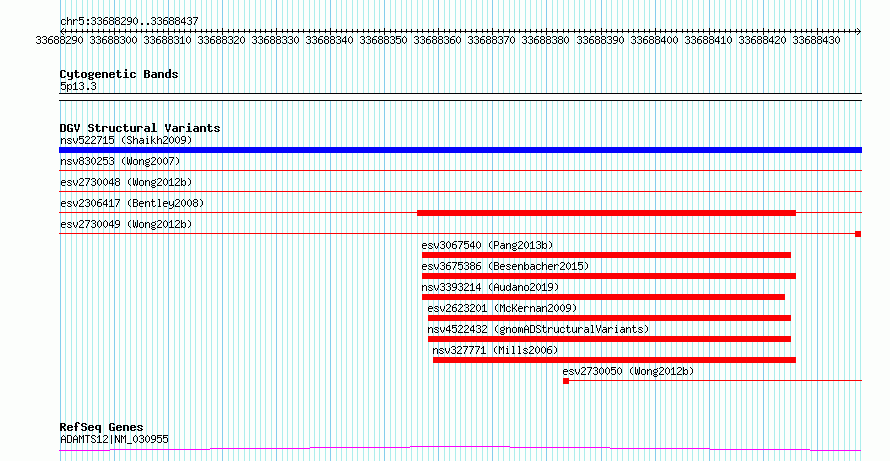This screenshot has width=890, height=461.
Task: Open variant nsv3393214 (Audano2019) label
Action: pyautogui.click(x=490, y=287)
